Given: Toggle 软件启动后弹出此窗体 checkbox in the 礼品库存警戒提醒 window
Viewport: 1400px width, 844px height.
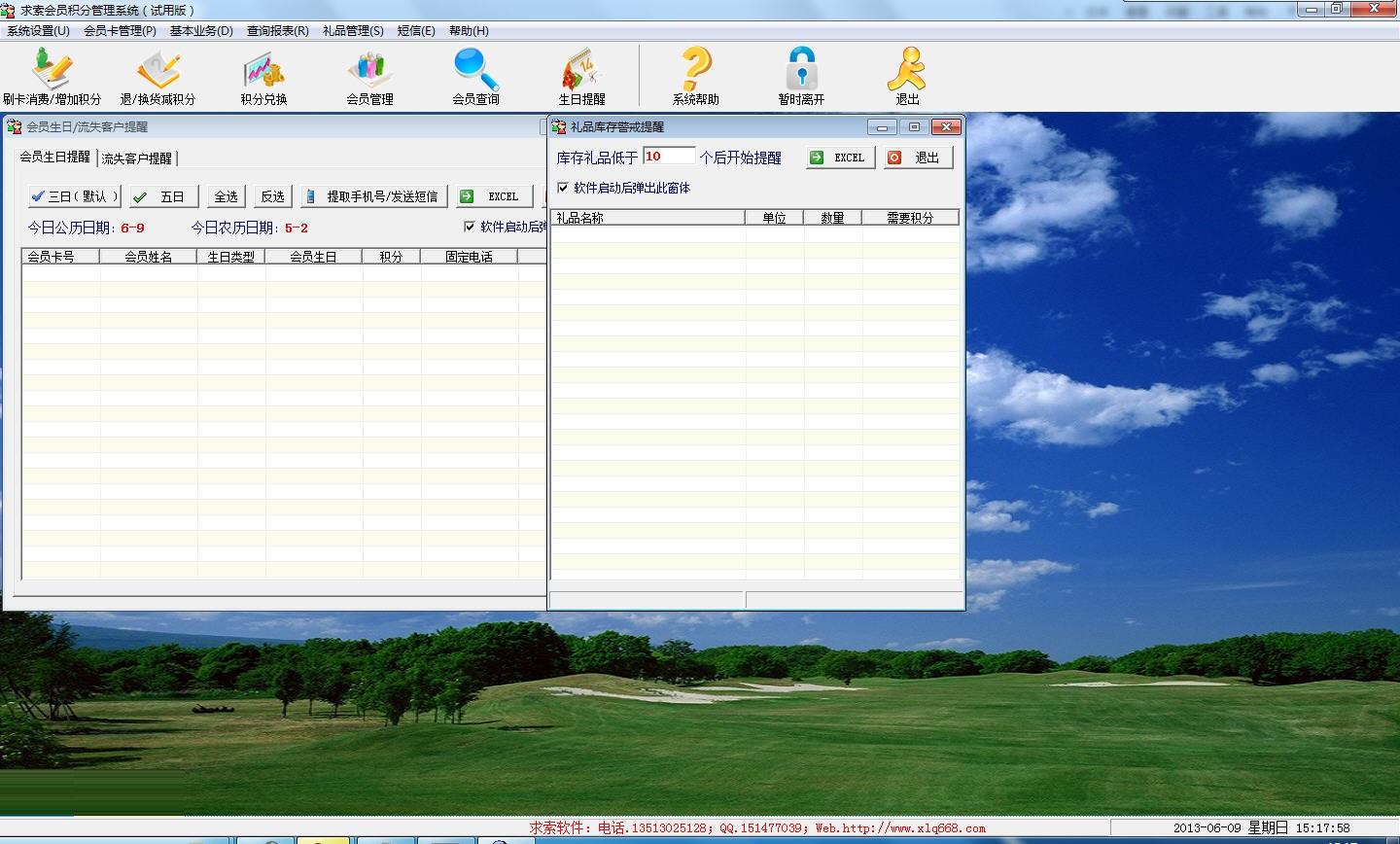Looking at the screenshot, I should pos(563,188).
